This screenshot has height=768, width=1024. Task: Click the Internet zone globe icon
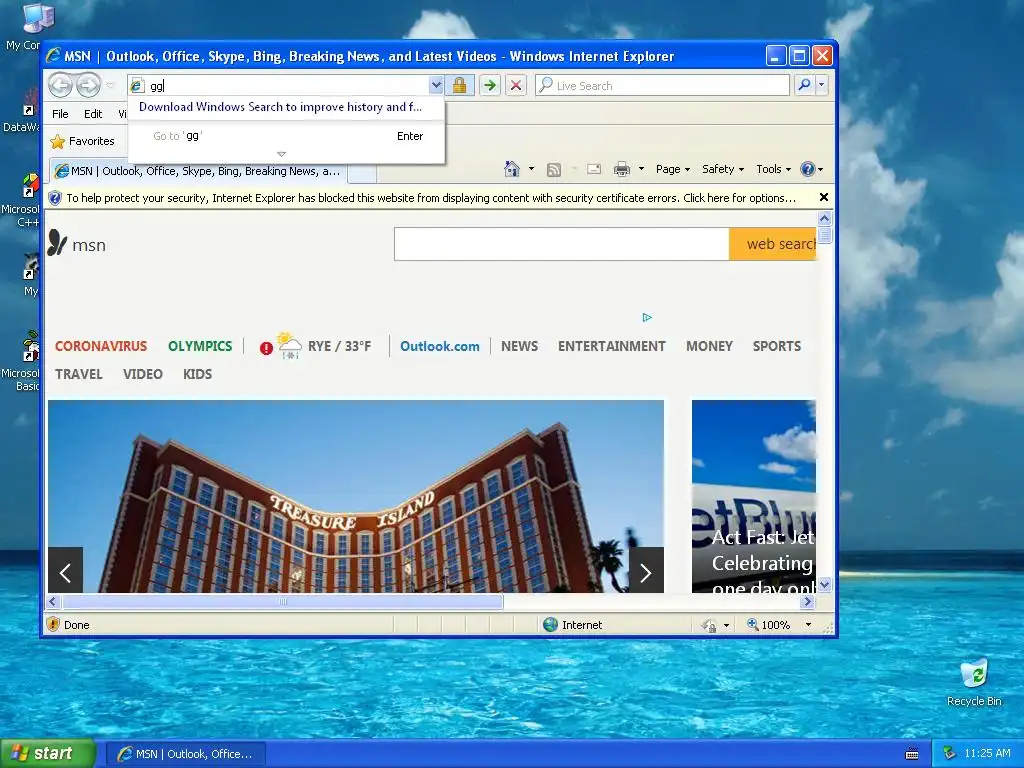(550, 624)
